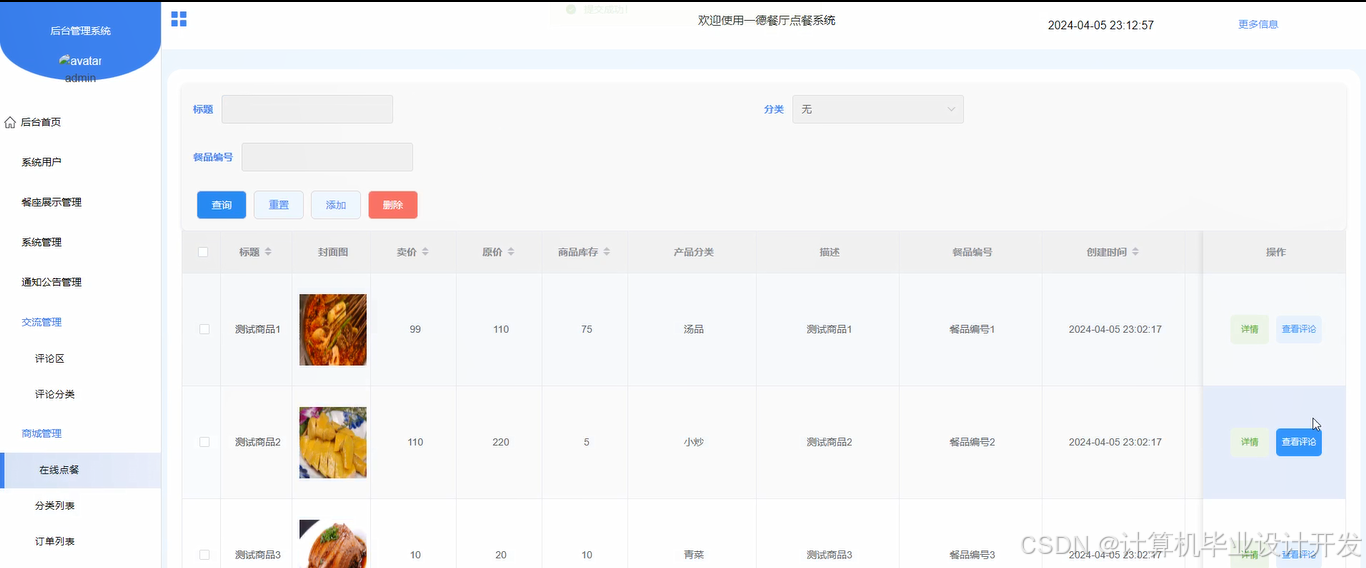Click the 青菜 category cell

[x=693, y=554]
